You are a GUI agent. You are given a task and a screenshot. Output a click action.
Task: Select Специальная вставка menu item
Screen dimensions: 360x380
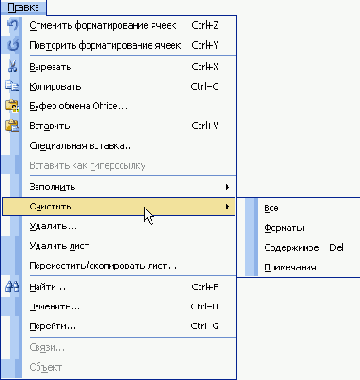point(80,146)
